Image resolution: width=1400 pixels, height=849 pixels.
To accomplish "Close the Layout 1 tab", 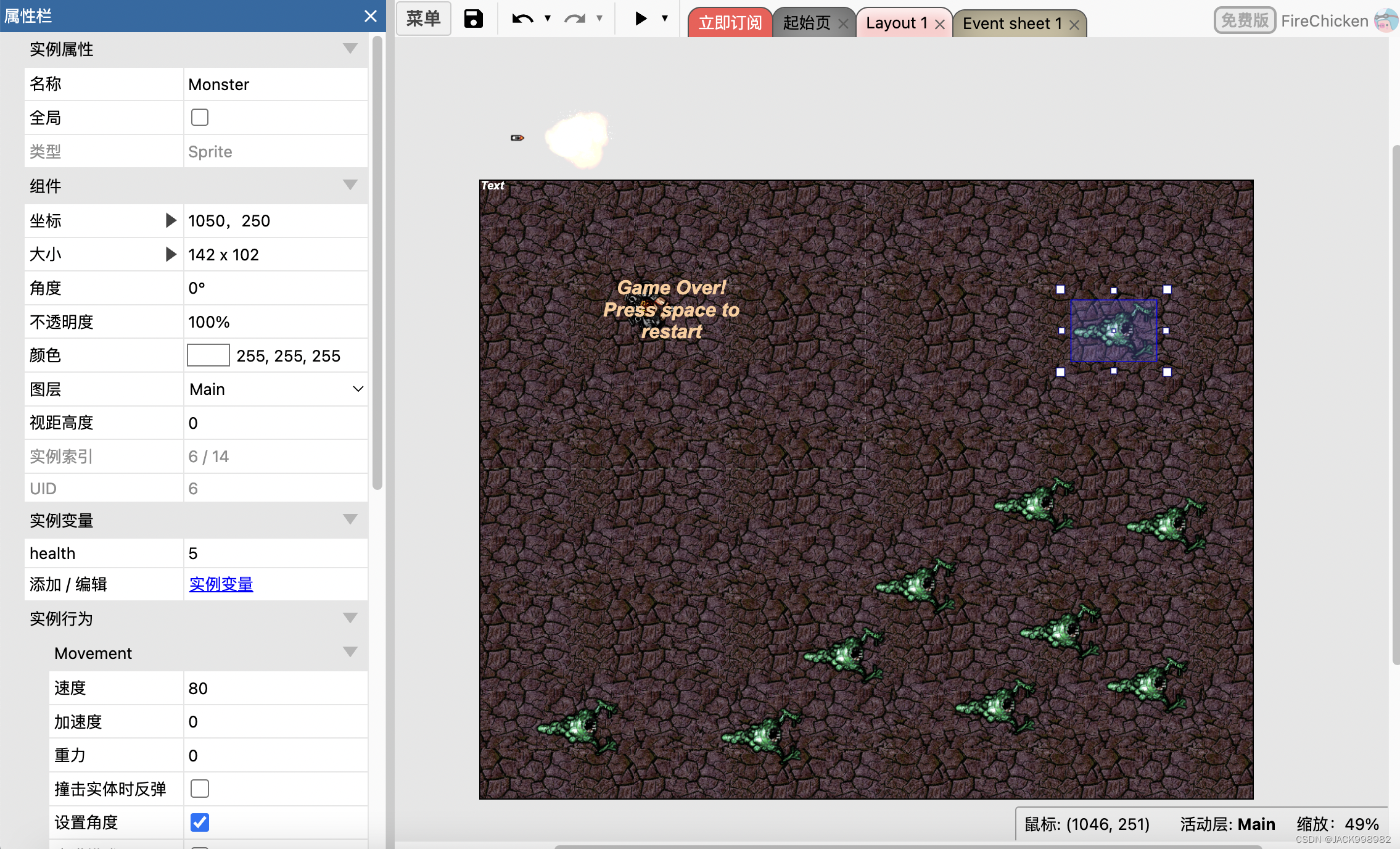I will click(x=940, y=24).
